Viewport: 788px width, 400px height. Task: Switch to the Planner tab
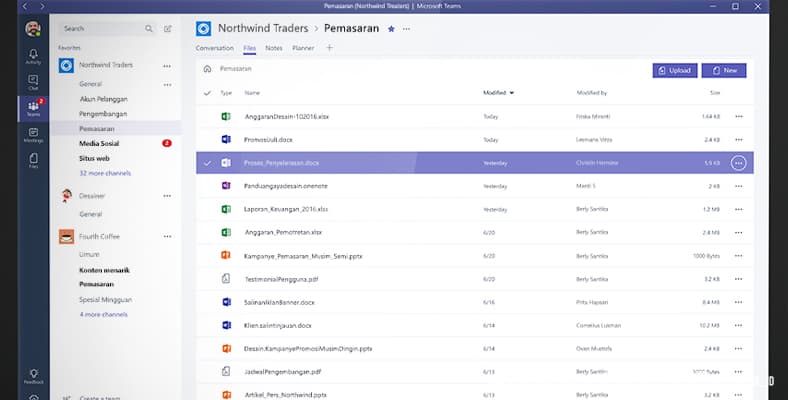(x=303, y=48)
